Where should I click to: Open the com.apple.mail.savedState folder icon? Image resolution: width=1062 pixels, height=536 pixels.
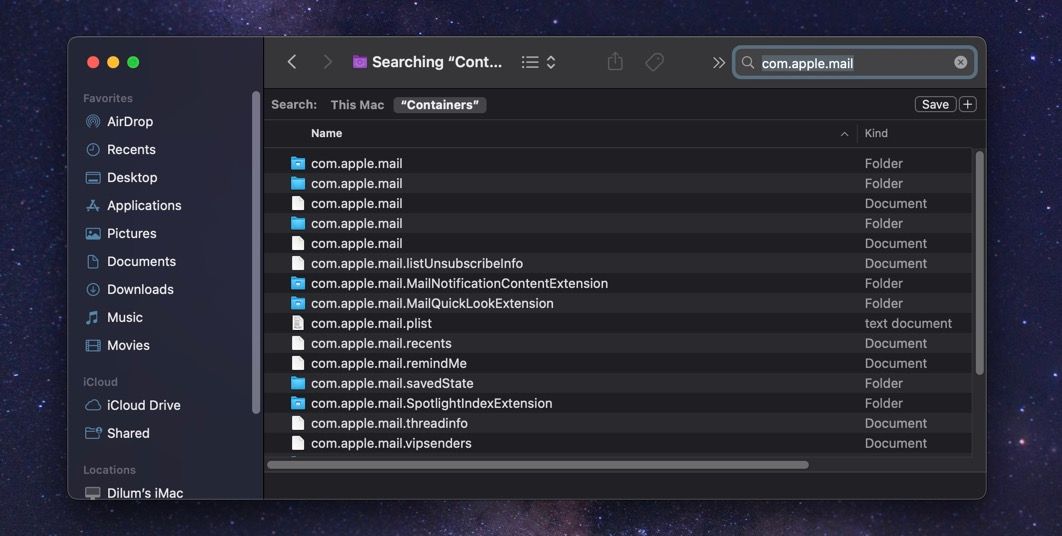pos(297,383)
